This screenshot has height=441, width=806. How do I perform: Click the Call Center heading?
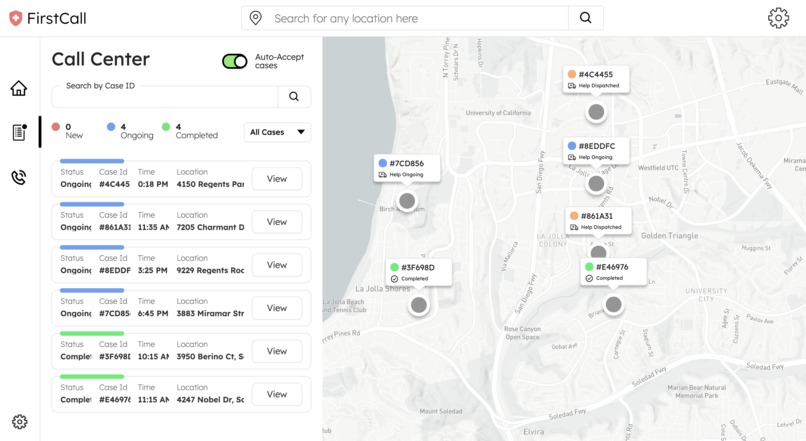pos(101,59)
